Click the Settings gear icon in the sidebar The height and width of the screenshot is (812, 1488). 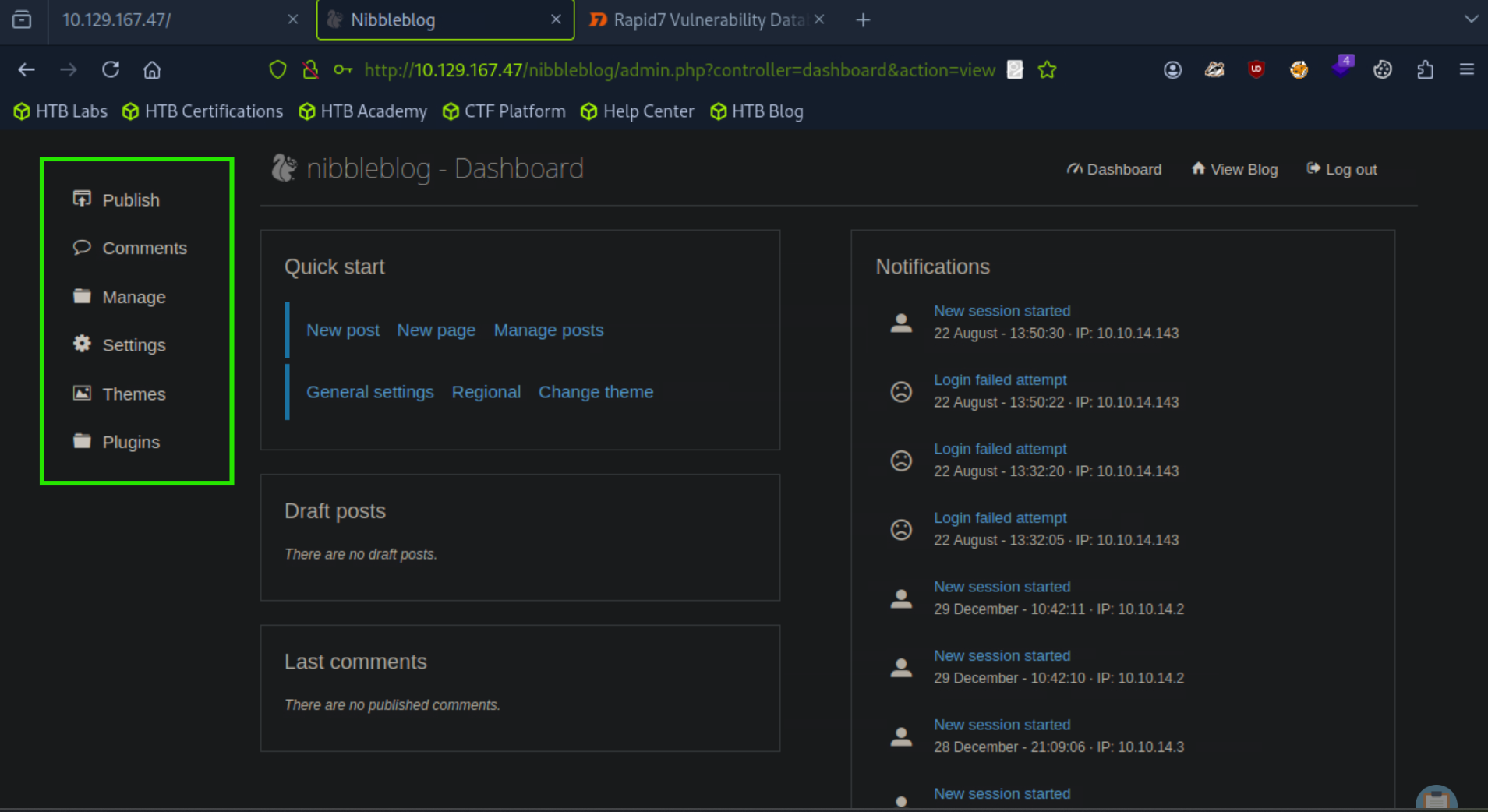pyautogui.click(x=82, y=344)
